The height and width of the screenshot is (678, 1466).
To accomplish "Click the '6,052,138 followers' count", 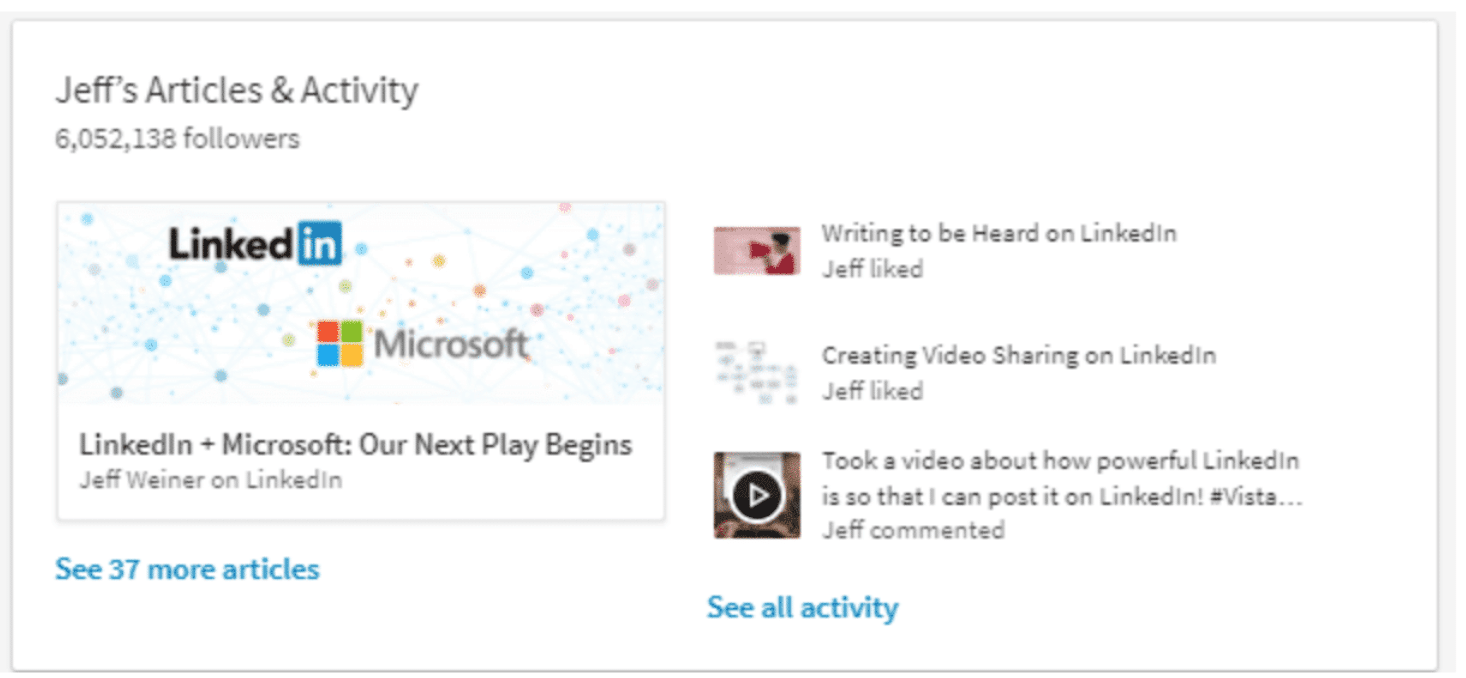I will click(177, 138).
